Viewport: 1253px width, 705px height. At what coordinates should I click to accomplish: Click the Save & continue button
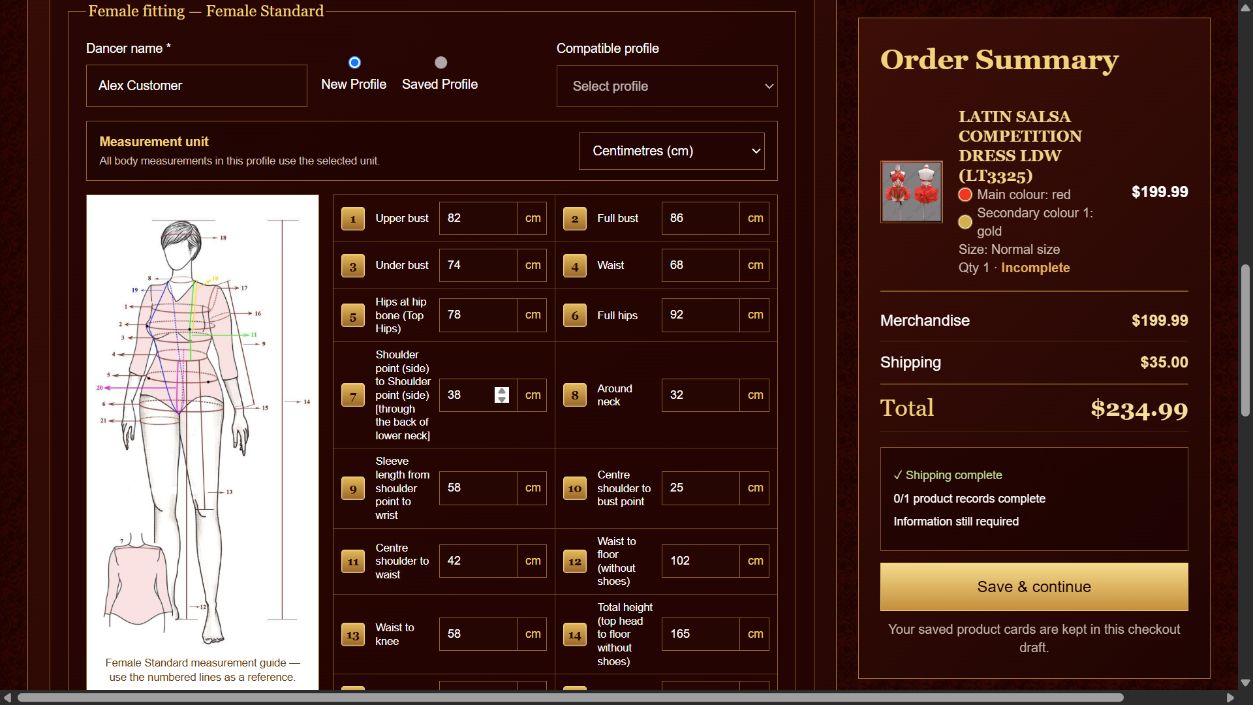pos(1034,587)
